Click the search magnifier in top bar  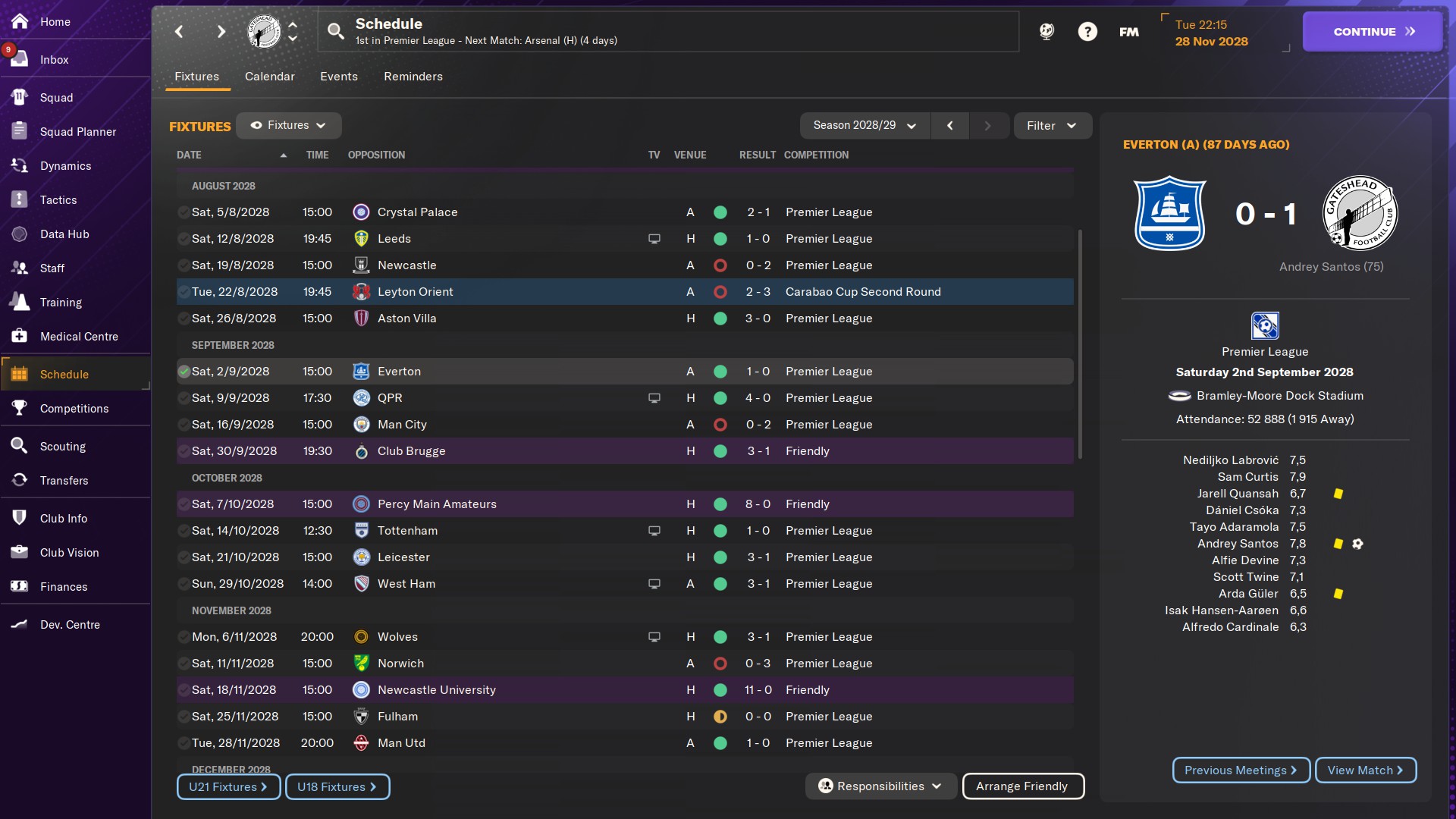[x=335, y=31]
